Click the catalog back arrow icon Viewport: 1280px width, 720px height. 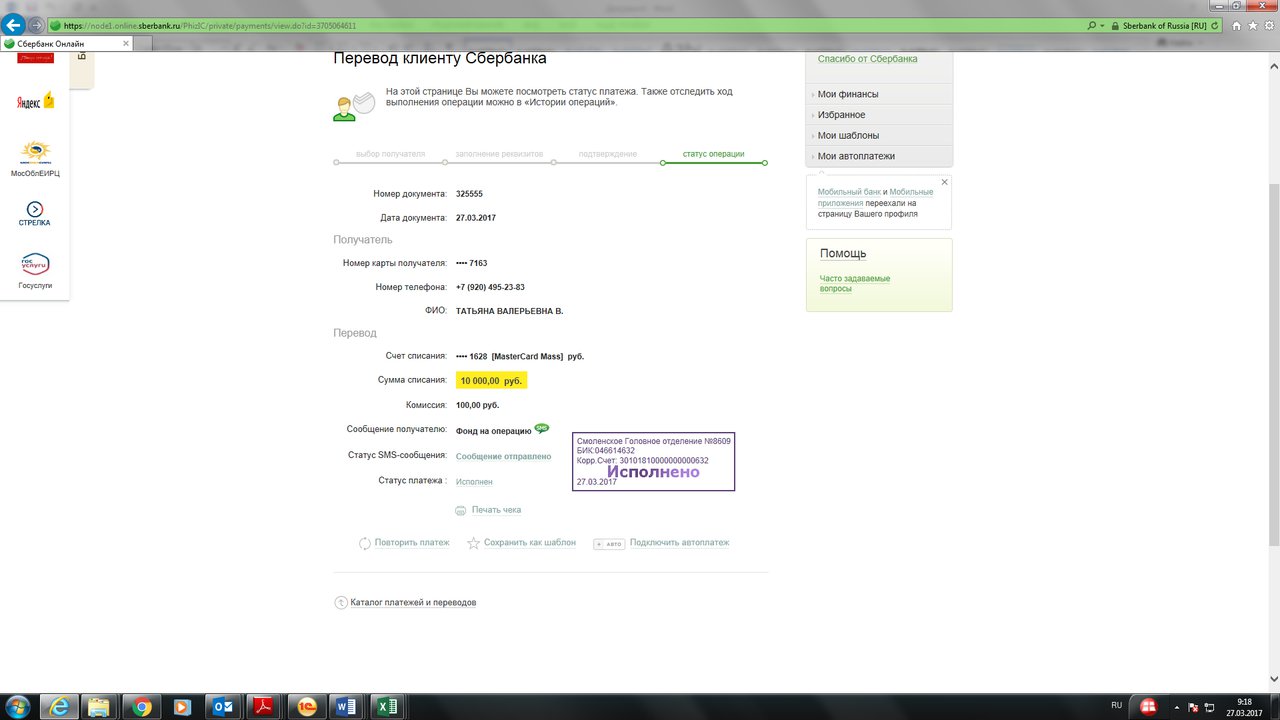click(341, 603)
